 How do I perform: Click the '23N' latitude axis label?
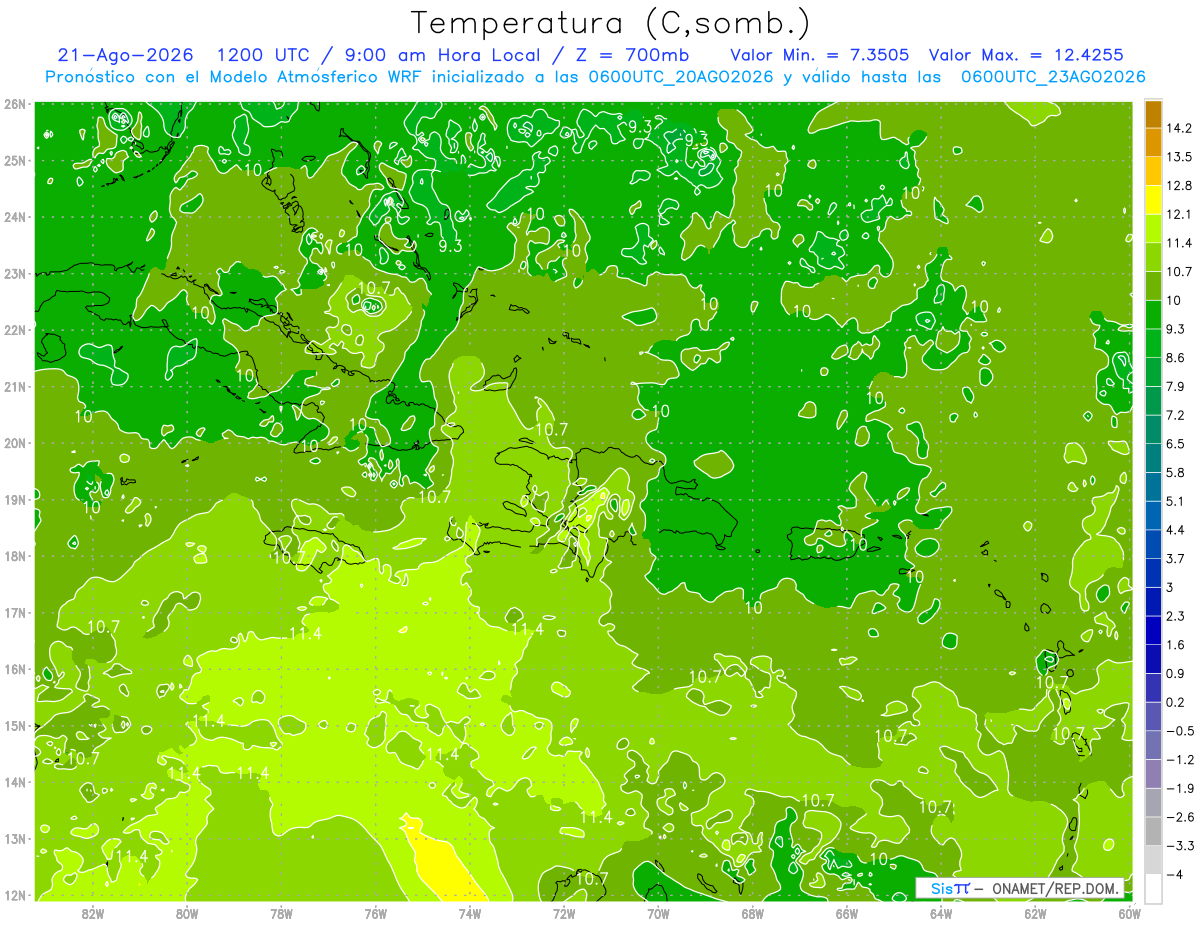(15, 273)
